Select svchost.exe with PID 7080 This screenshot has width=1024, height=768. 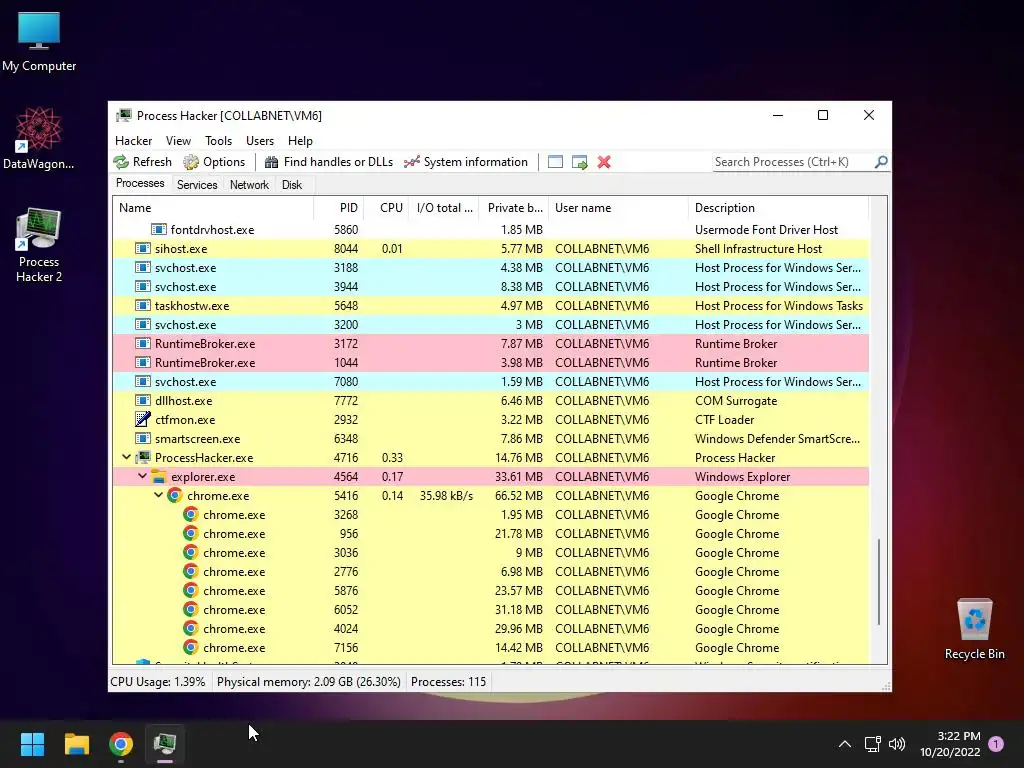tap(491, 381)
